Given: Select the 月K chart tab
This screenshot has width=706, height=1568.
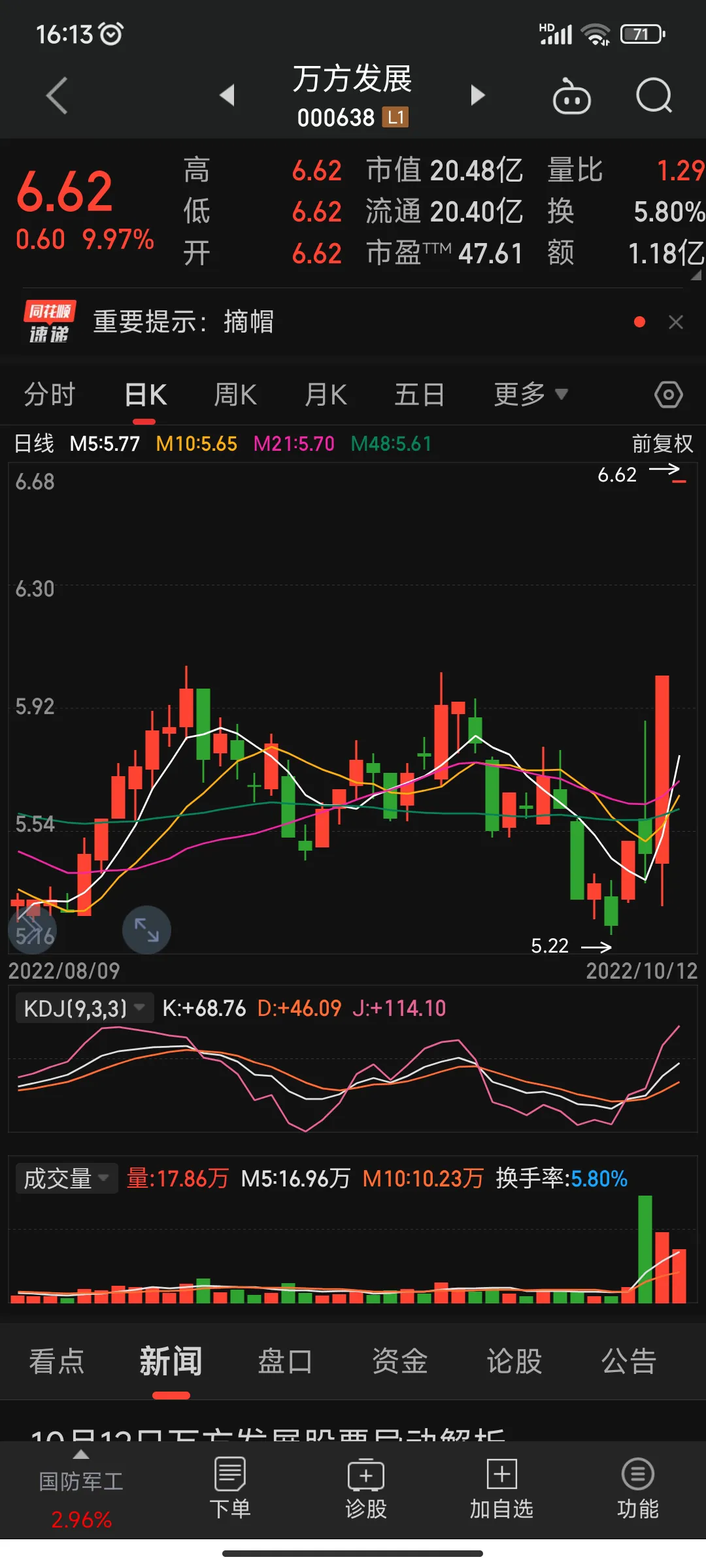Looking at the screenshot, I should 326,395.
